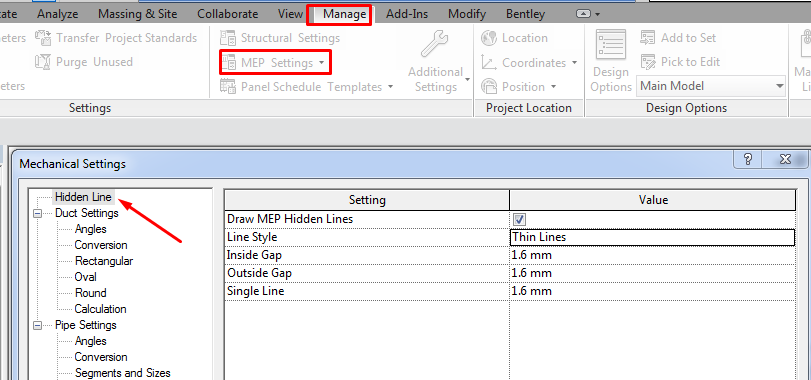The width and height of the screenshot is (811, 380).
Task: Select Pipe Settings in the tree
Action: [x=86, y=325]
